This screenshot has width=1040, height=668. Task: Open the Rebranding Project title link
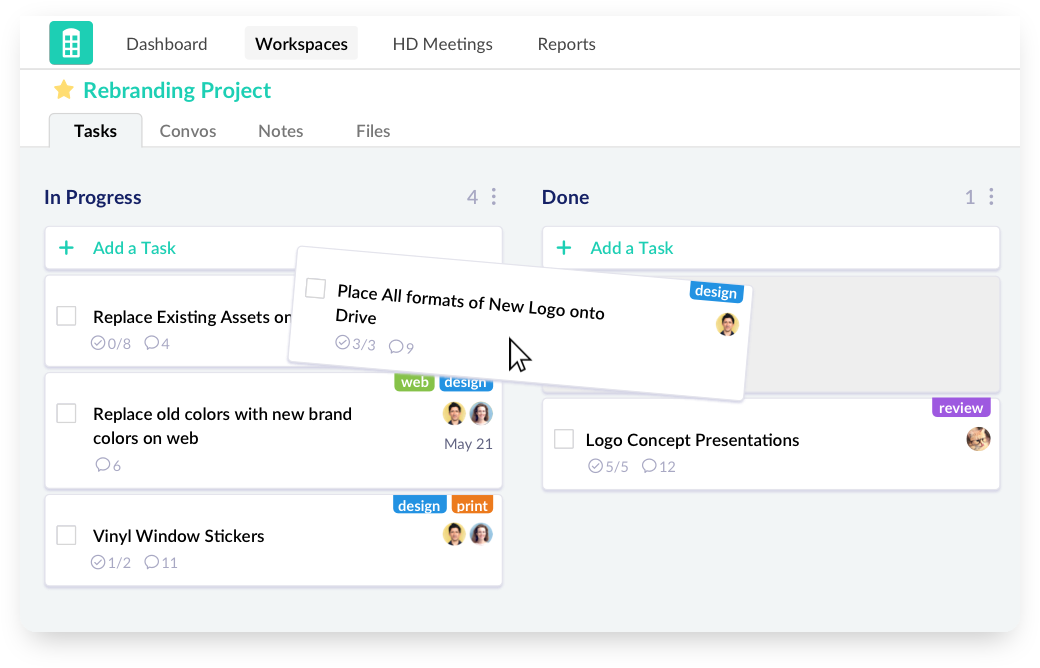coord(177,90)
